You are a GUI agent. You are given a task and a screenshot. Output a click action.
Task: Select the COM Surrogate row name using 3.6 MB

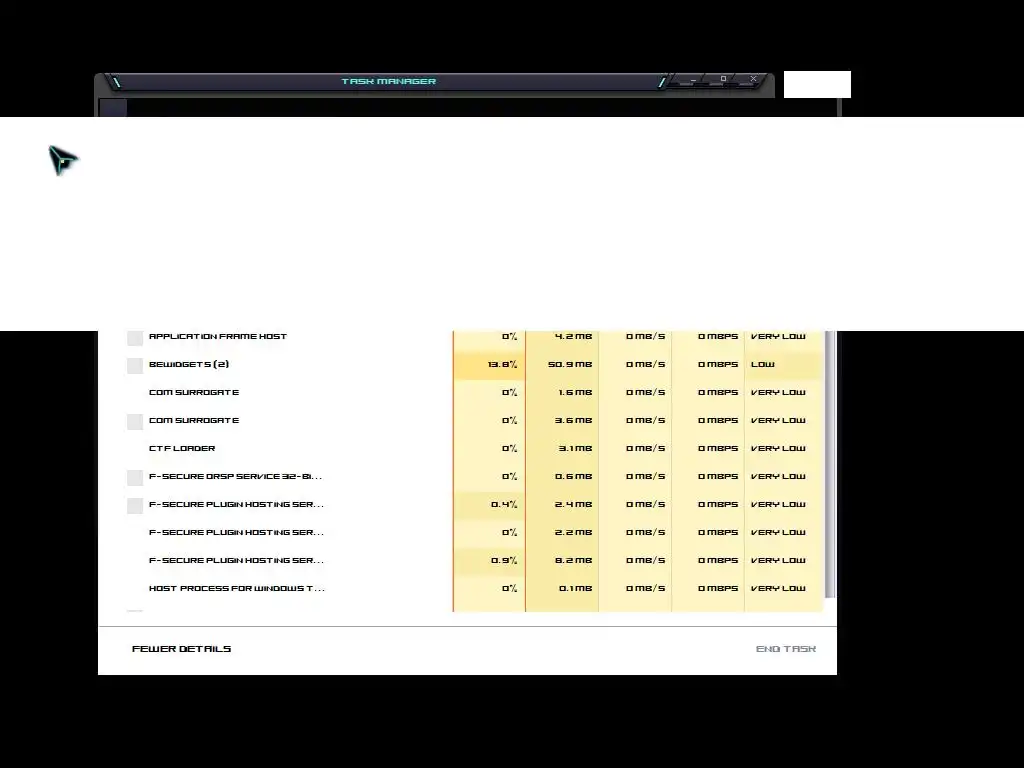pos(194,421)
